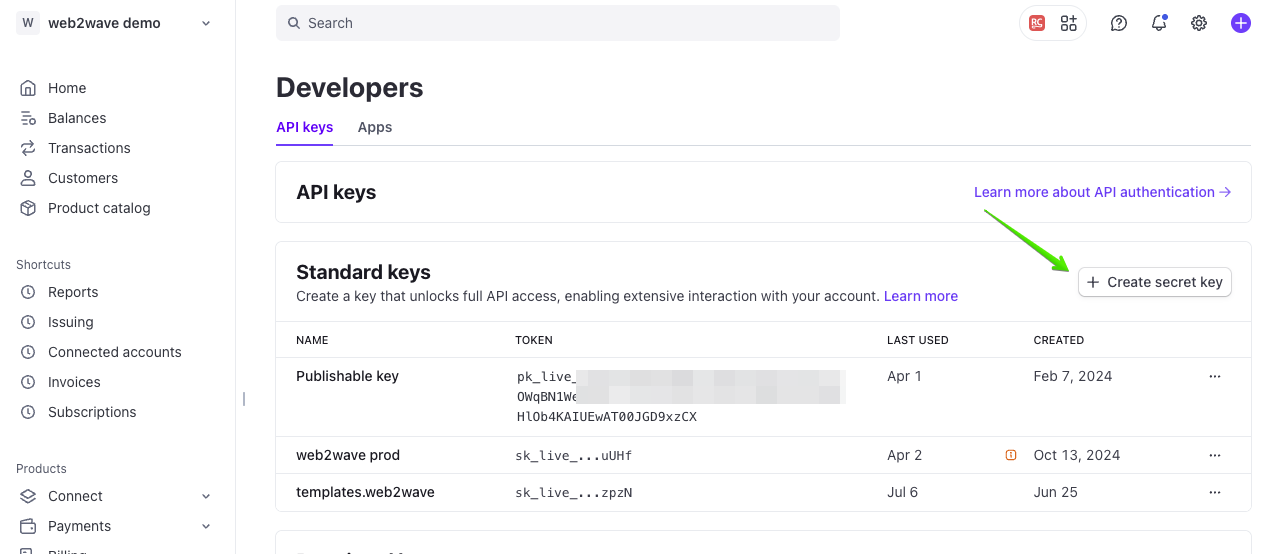Click the red RC app icon

pos(1037,23)
